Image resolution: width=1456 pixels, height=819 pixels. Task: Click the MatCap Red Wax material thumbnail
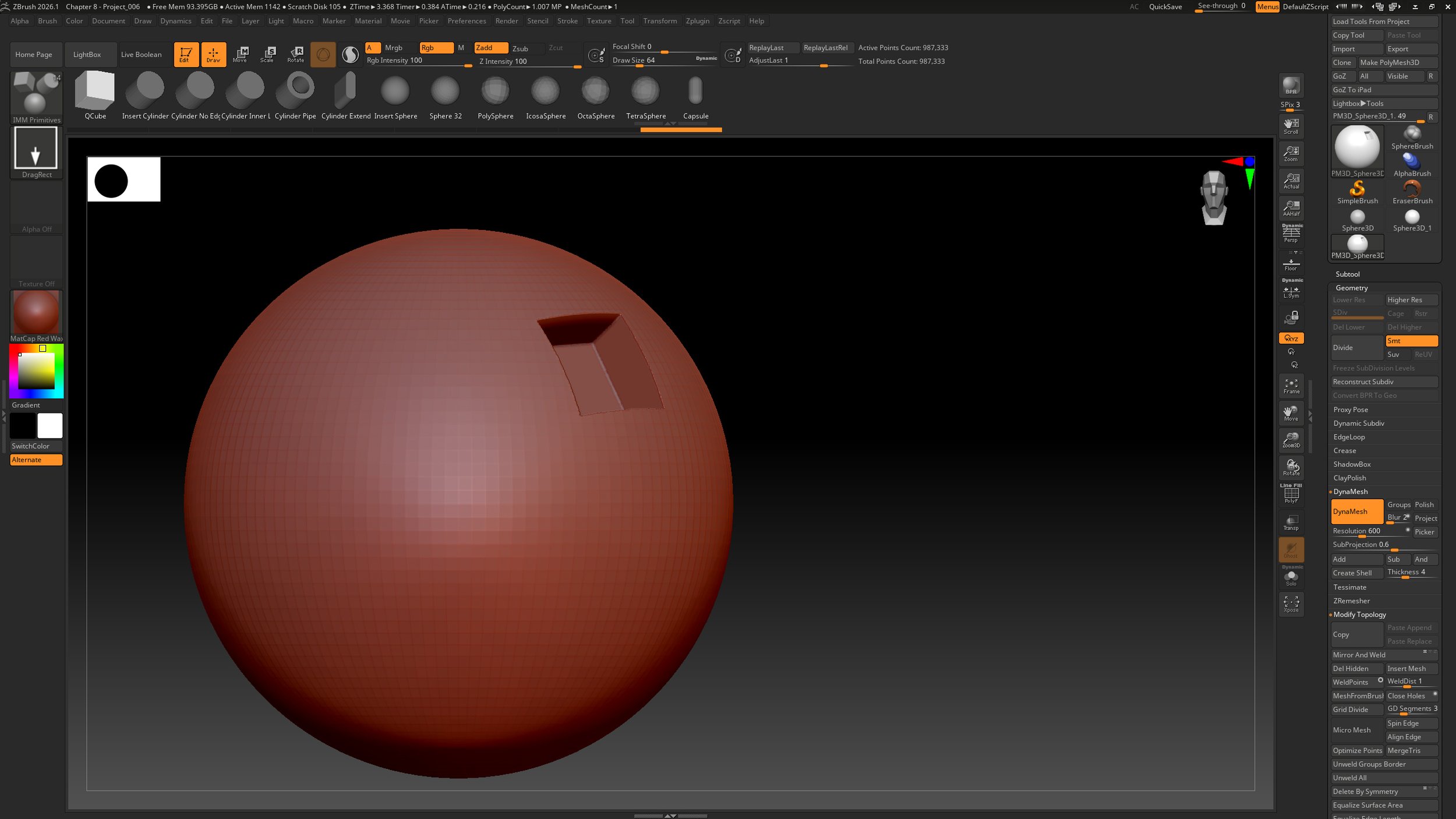(x=36, y=313)
